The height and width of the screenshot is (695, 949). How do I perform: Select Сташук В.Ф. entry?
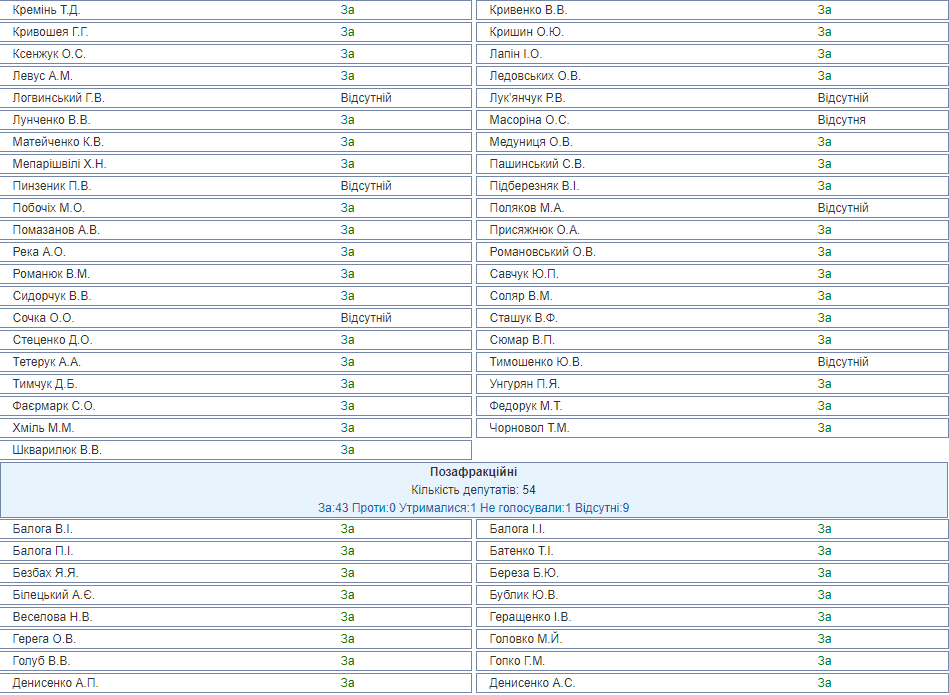[x=712, y=318]
